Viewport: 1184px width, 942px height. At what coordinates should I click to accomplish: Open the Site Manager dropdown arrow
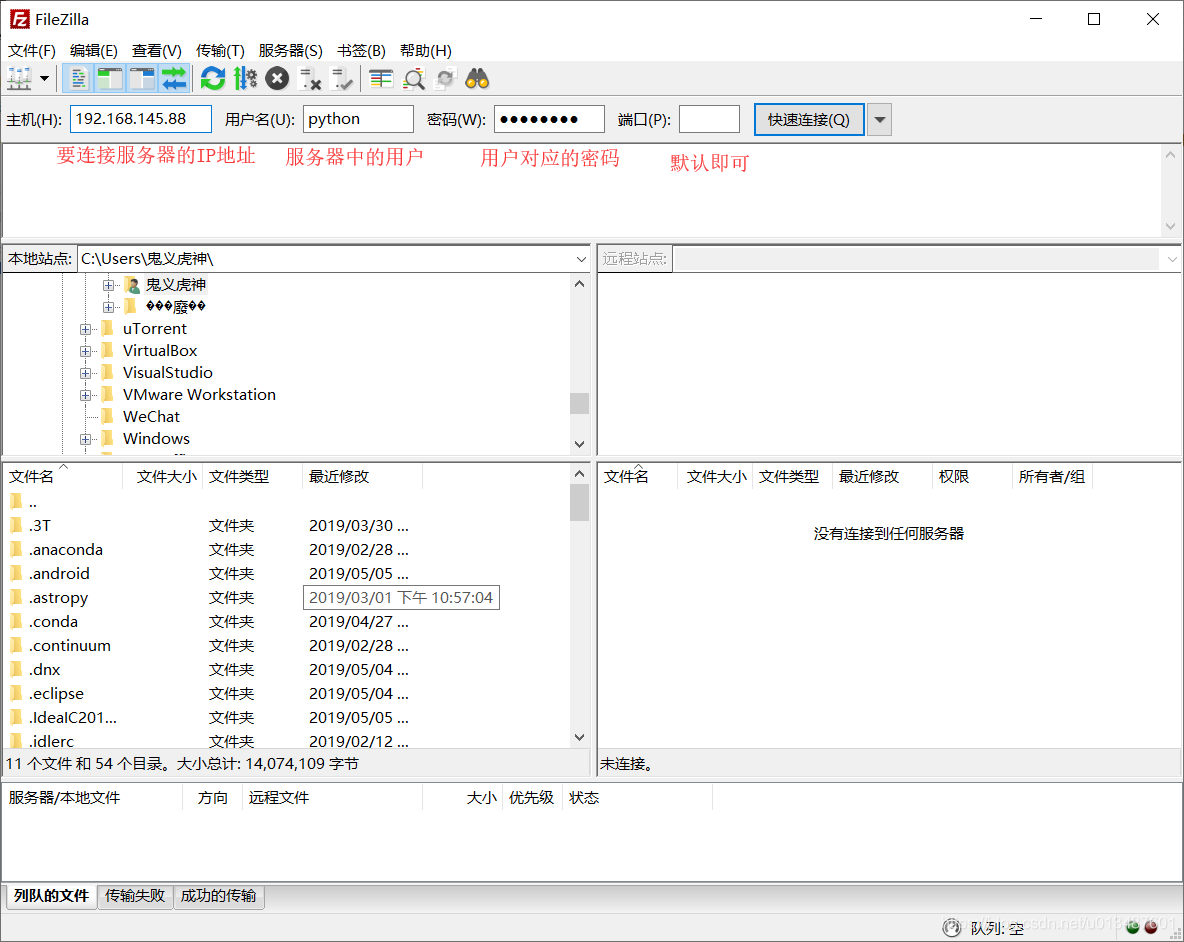tap(45, 78)
